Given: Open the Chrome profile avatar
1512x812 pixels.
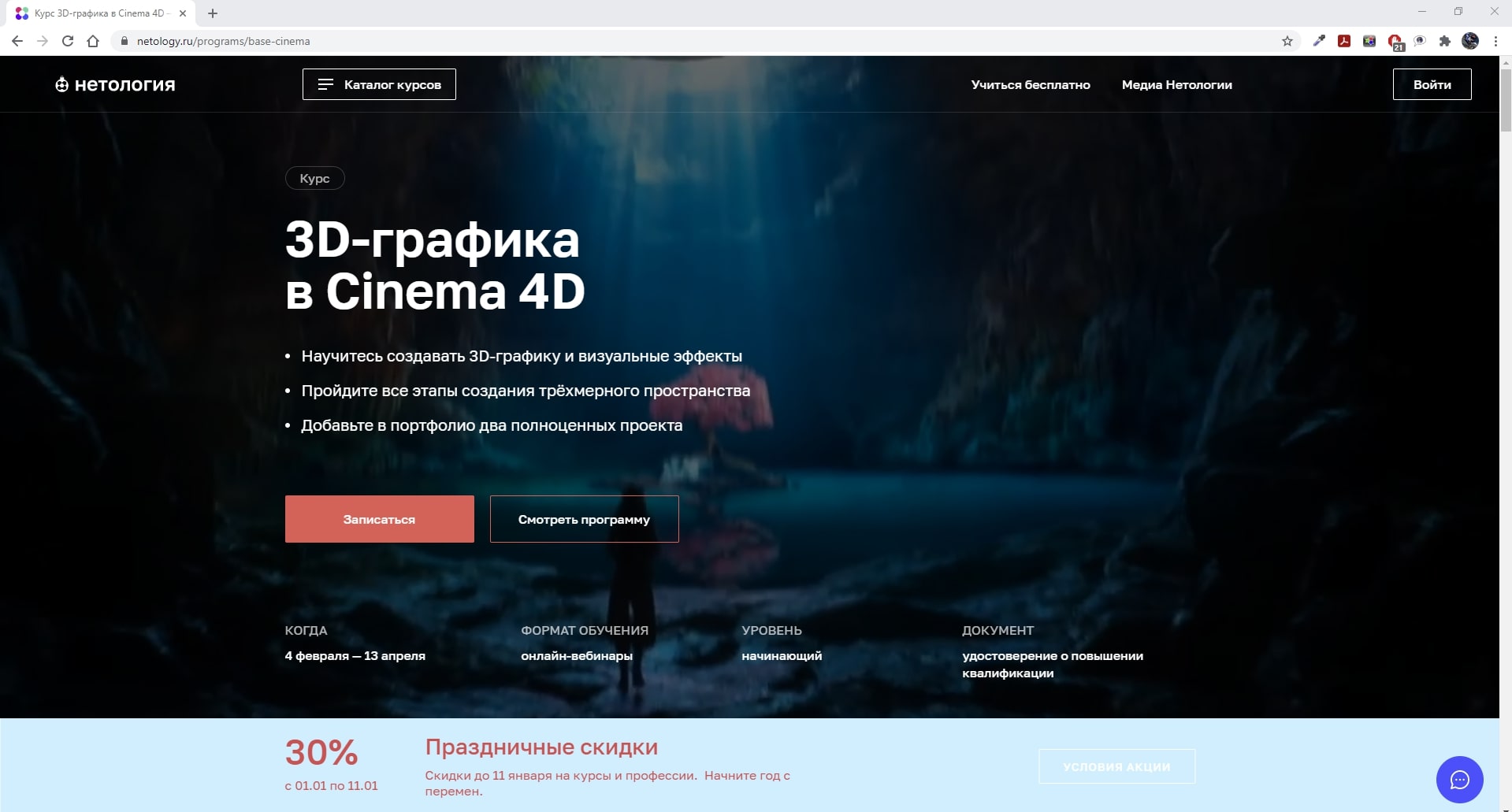Looking at the screenshot, I should [x=1470, y=41].
